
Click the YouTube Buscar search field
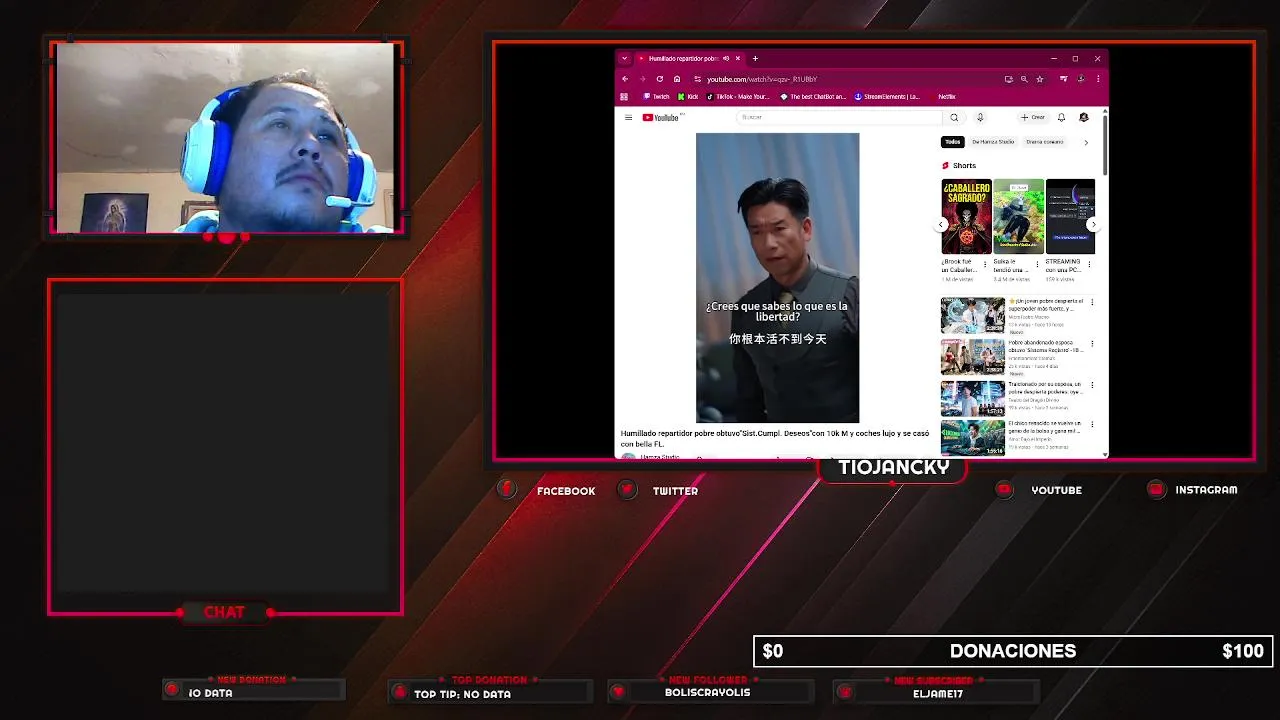(x=840, y=117)
